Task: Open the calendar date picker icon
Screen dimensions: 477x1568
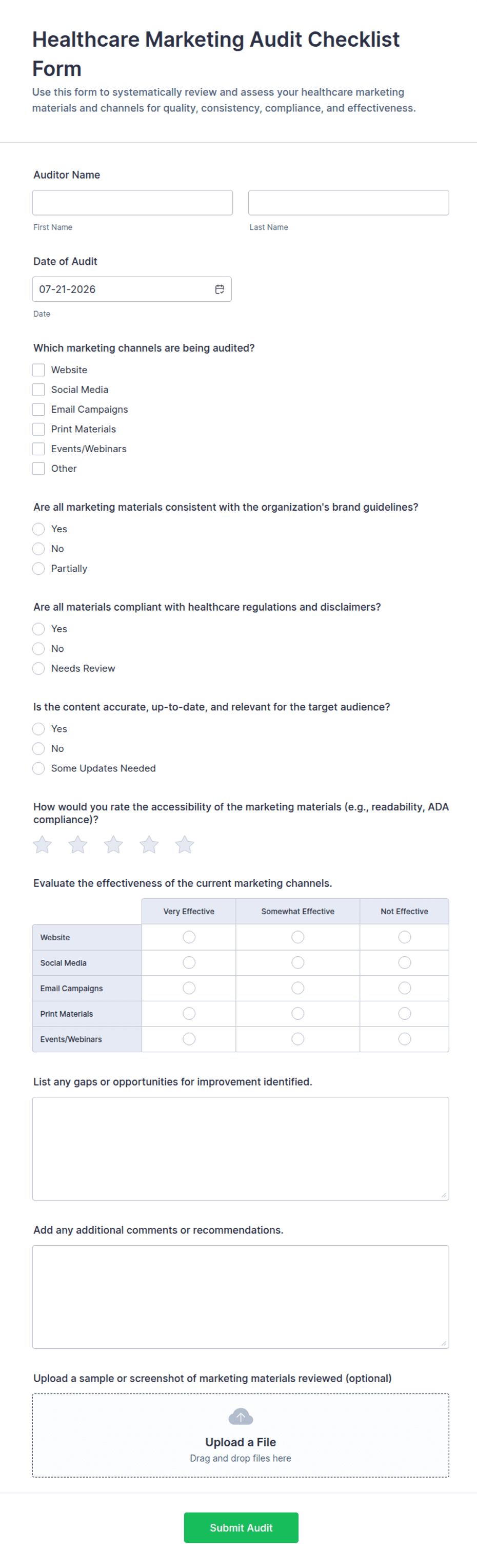Action: [x=220, y=289]
